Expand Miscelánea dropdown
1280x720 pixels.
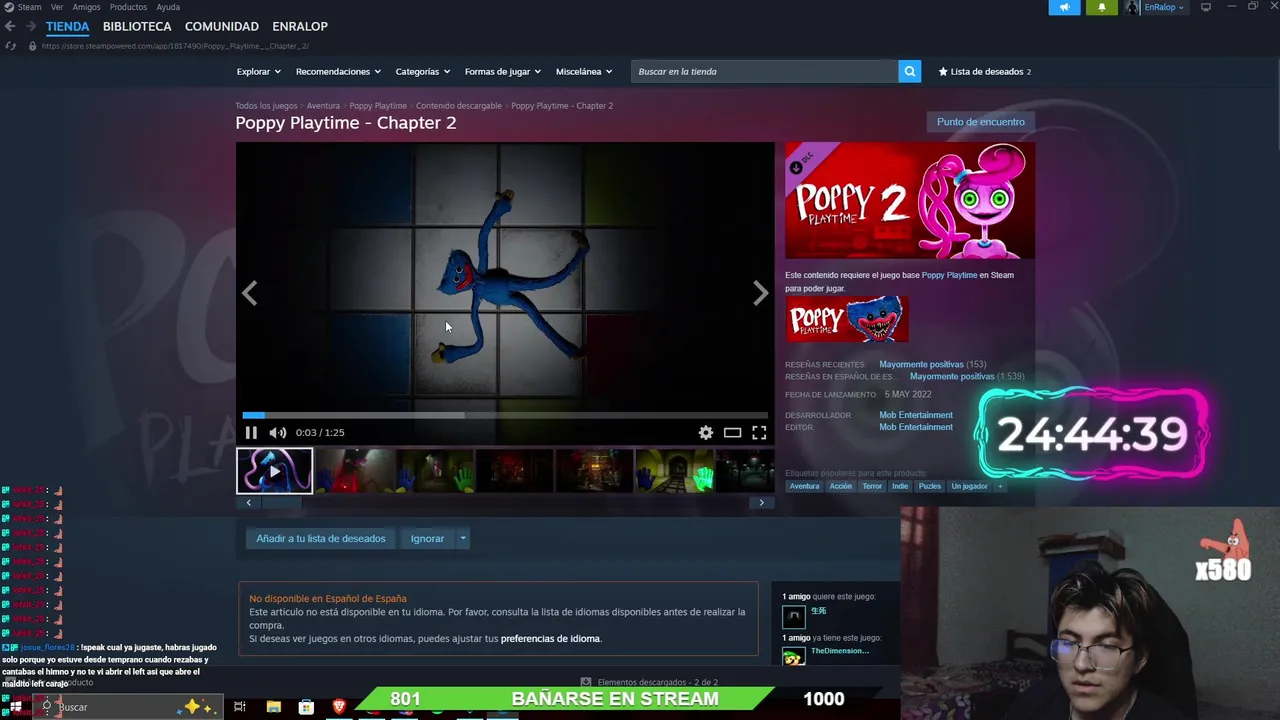click(x=584, y=71)
